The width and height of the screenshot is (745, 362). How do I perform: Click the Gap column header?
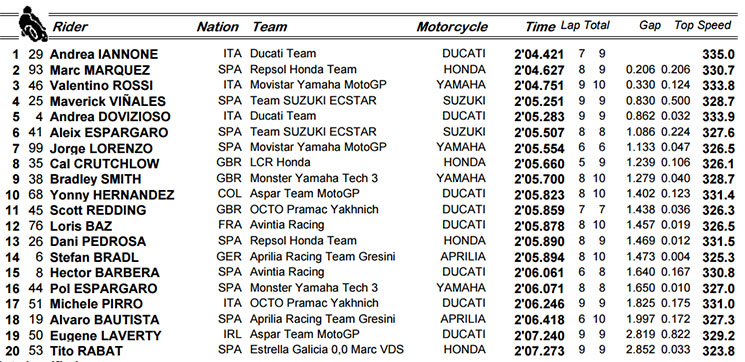tap(650, 26)
